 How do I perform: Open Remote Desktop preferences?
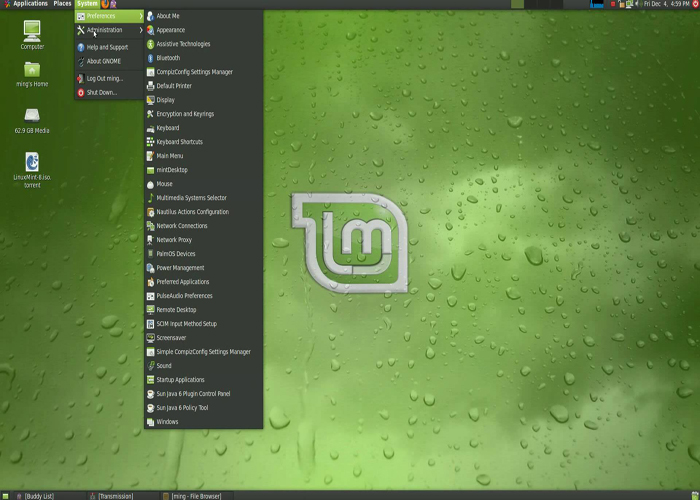tap(203, 310)
